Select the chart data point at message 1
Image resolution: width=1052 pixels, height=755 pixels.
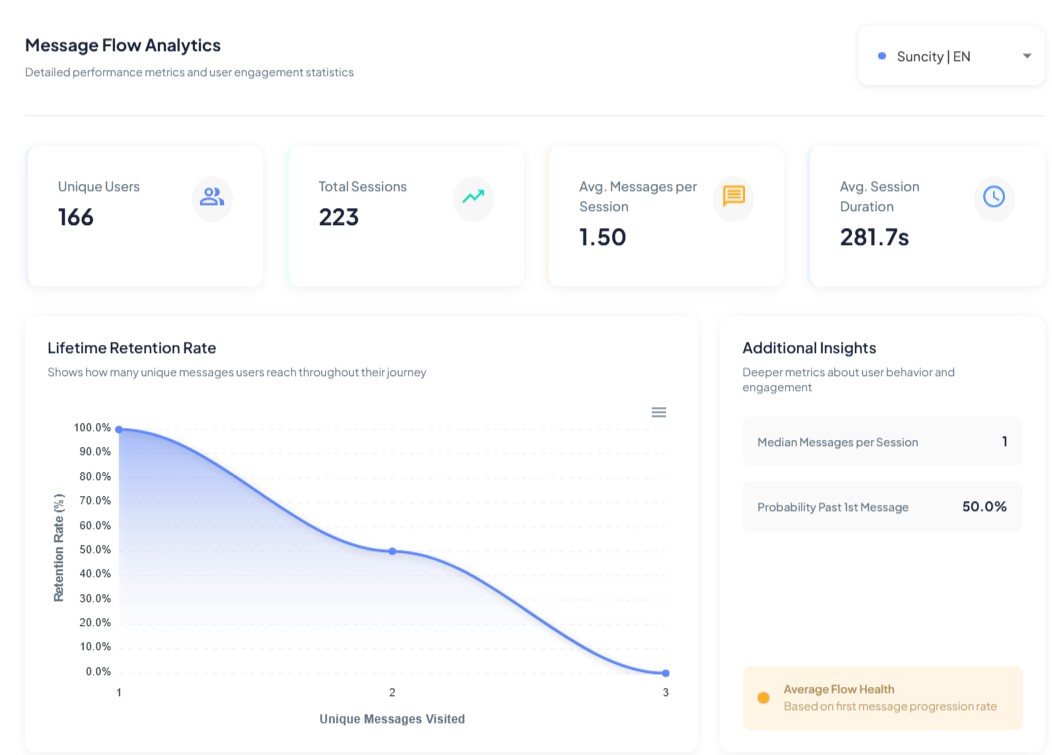[x=119, y=429]
